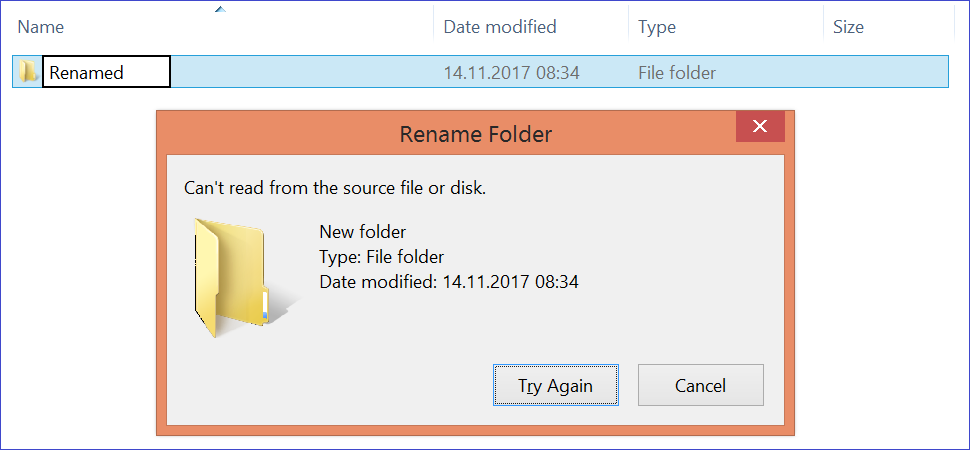This screenshot has width=970, height=450.
Task: Click Try Again button
Action: 556,385
